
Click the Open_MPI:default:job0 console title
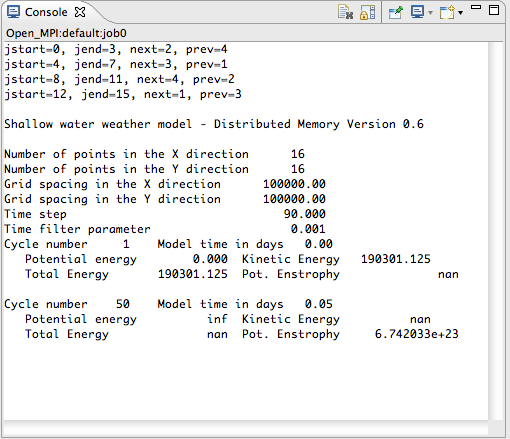click(x=66, y=33)
